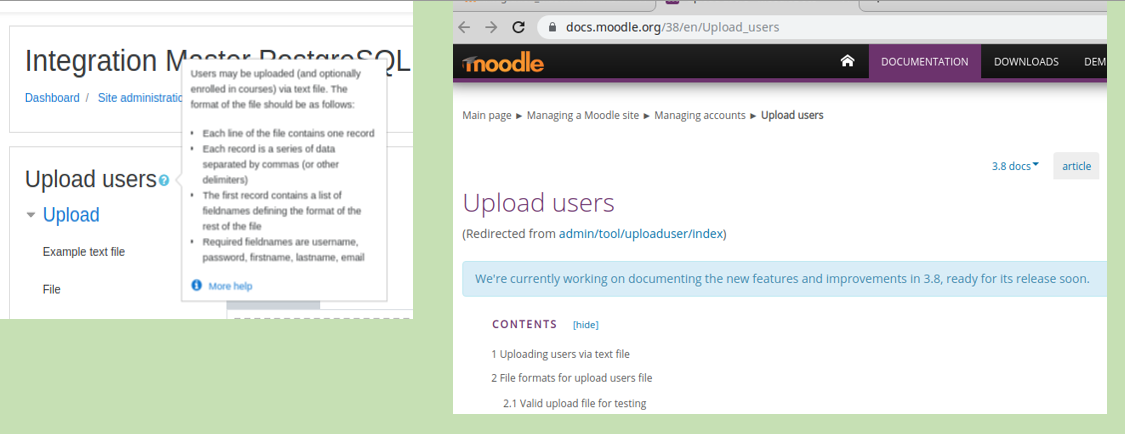The height and width of the screenshot is (434, 1125).
Task: Hide the contents table
Action: (x=585, y=325)
